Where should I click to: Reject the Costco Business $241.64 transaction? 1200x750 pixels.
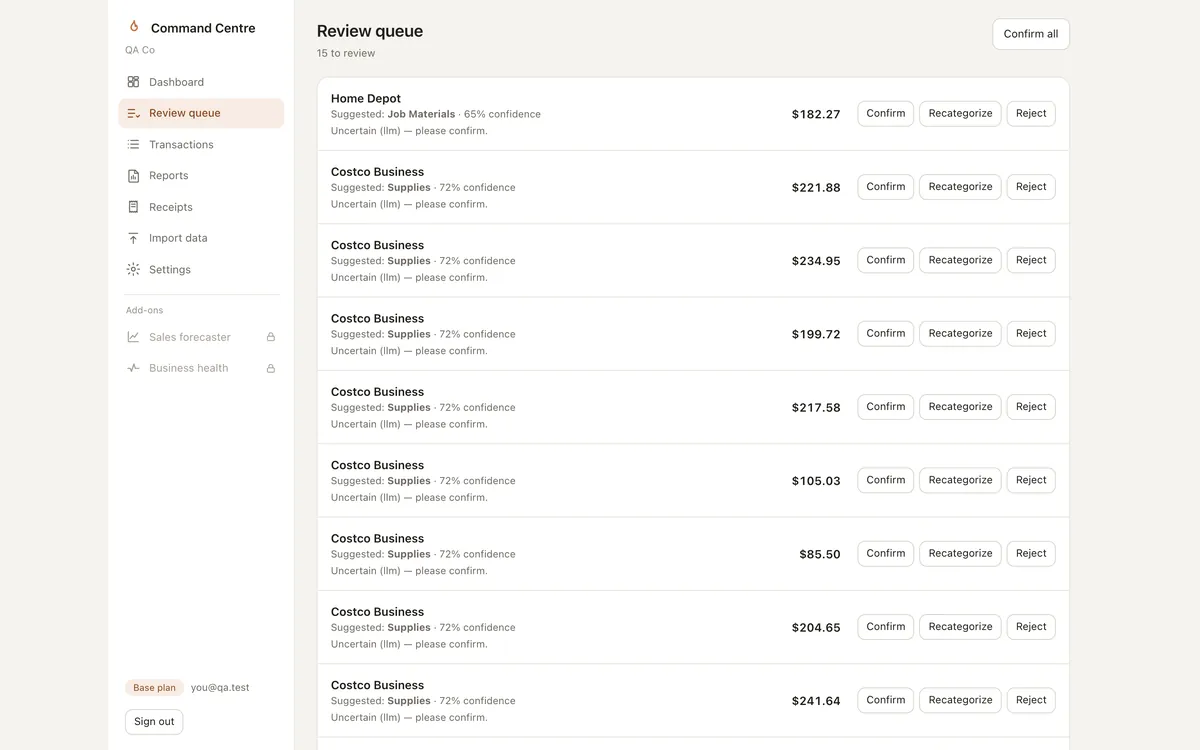pos(1031,700)
